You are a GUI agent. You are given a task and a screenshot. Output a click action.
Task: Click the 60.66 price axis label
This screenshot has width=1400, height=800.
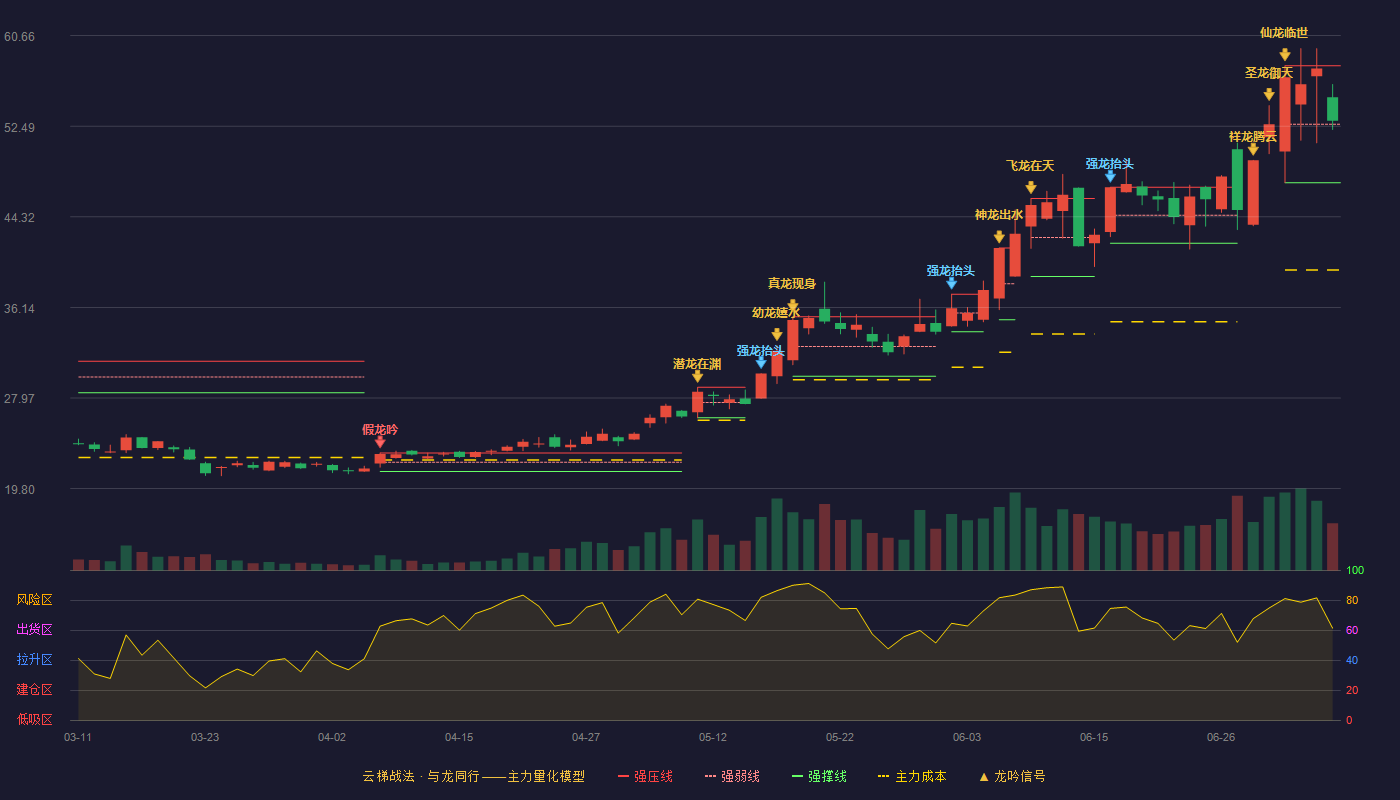click(19, 37)
